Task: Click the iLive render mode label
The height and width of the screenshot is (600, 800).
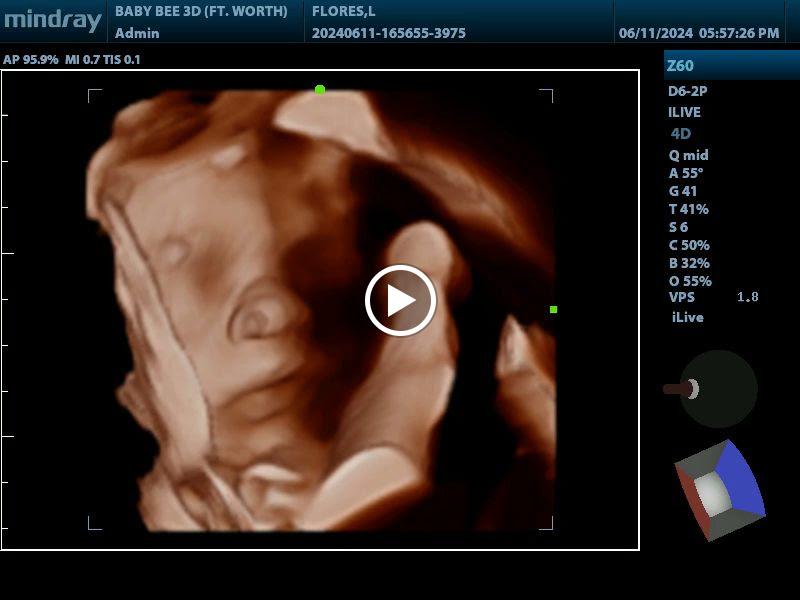Action: click(x=688, y=317)
